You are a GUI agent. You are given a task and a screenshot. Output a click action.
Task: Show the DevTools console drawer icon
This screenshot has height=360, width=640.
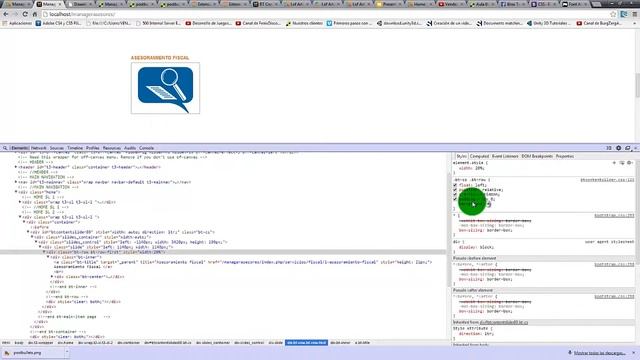609,148
